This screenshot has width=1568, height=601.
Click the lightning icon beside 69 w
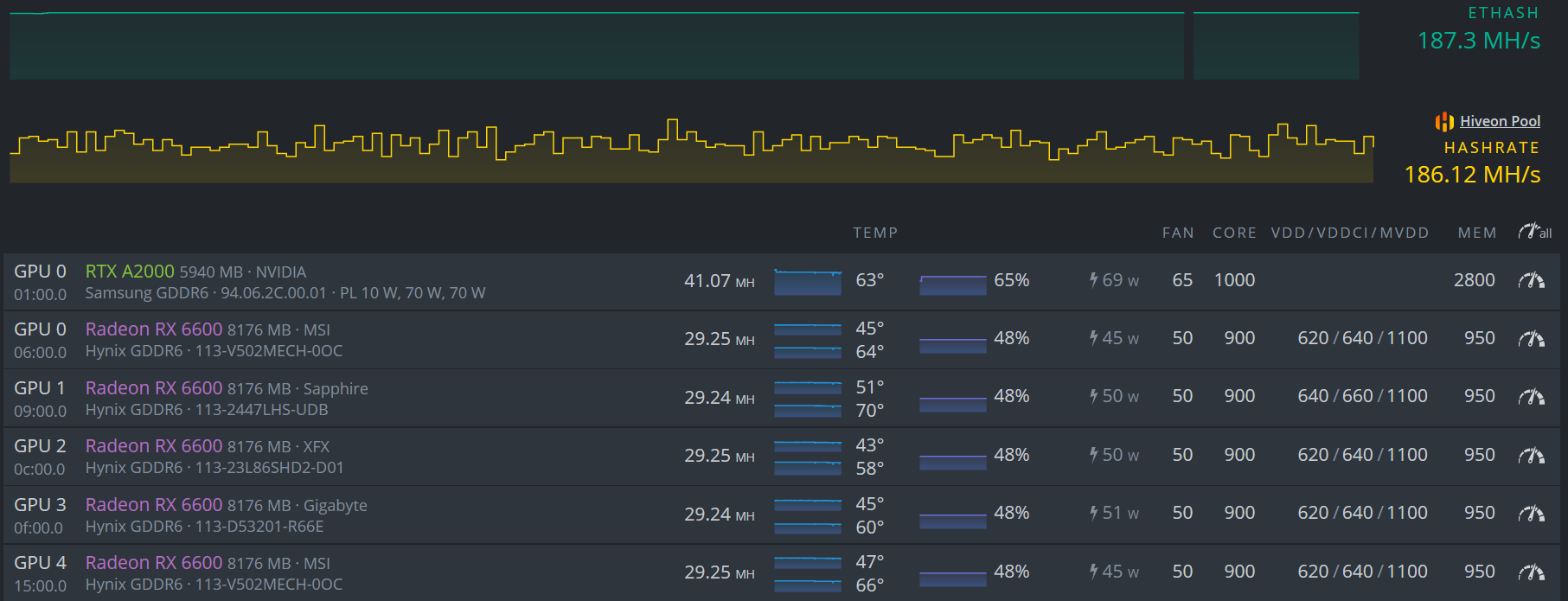tap(1093, 280)
